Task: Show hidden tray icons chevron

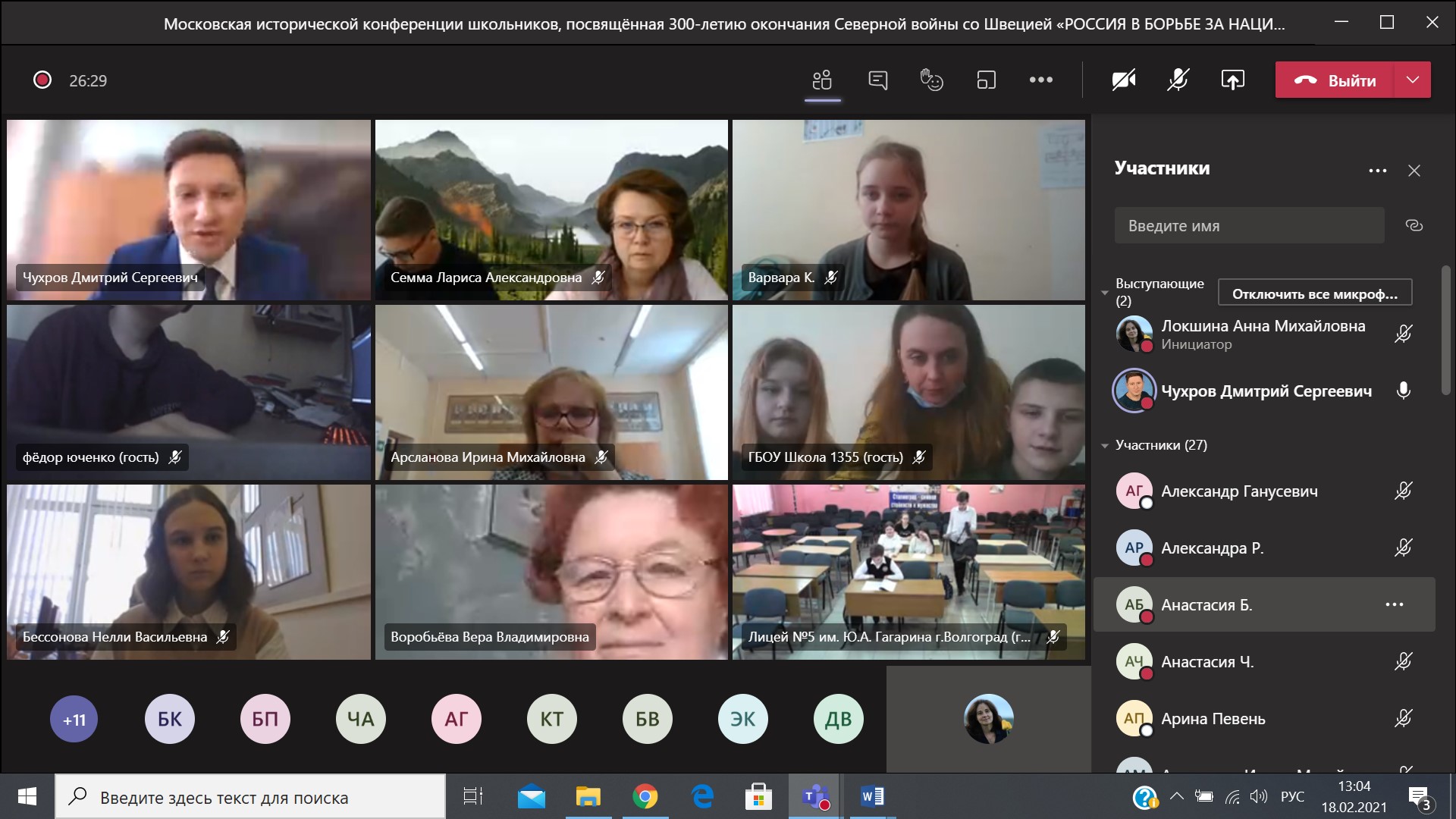Action: coord(1177,796)
